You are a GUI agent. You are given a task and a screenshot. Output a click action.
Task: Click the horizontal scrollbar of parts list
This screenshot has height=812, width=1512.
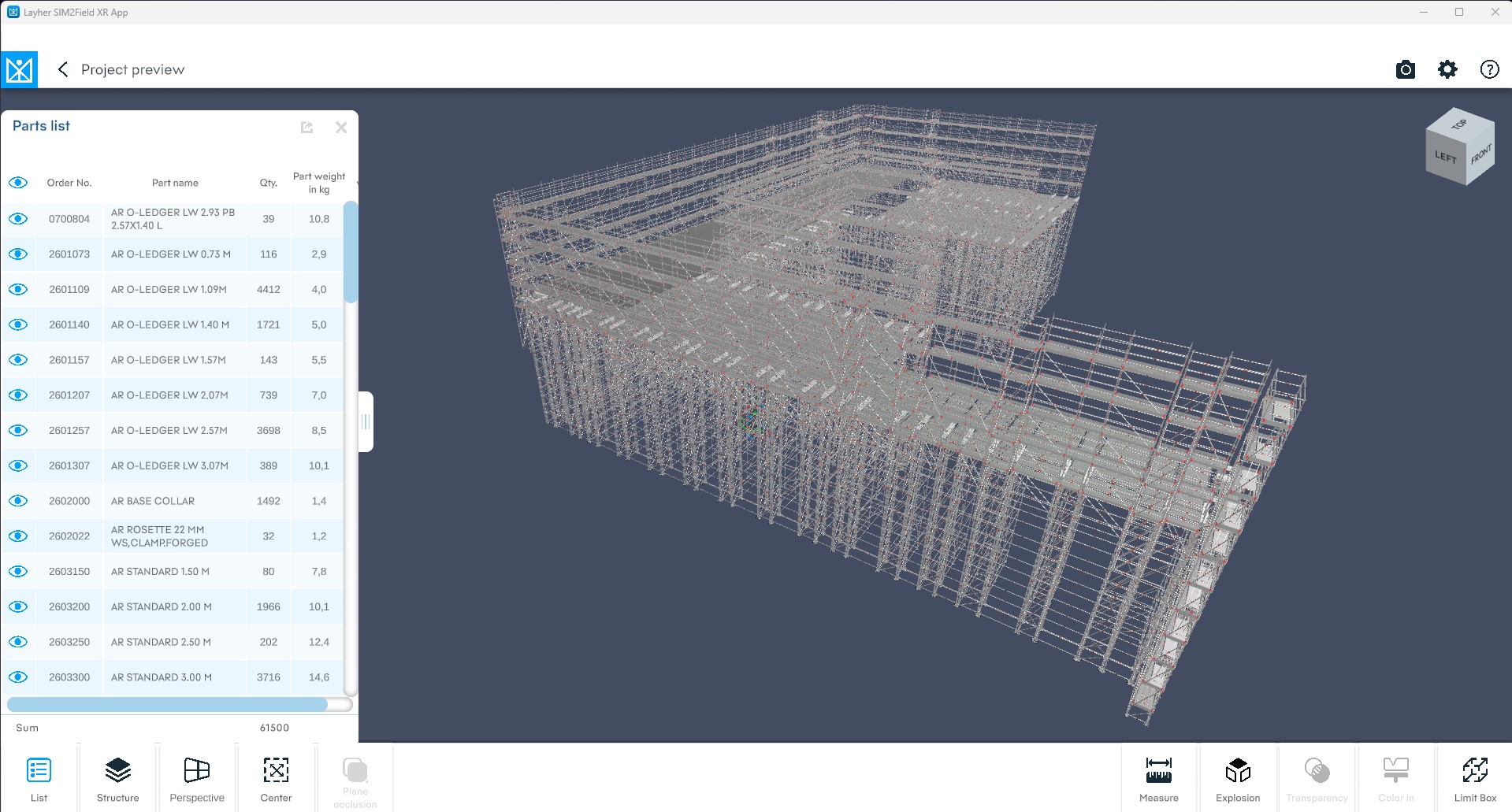tap(167, 704)
